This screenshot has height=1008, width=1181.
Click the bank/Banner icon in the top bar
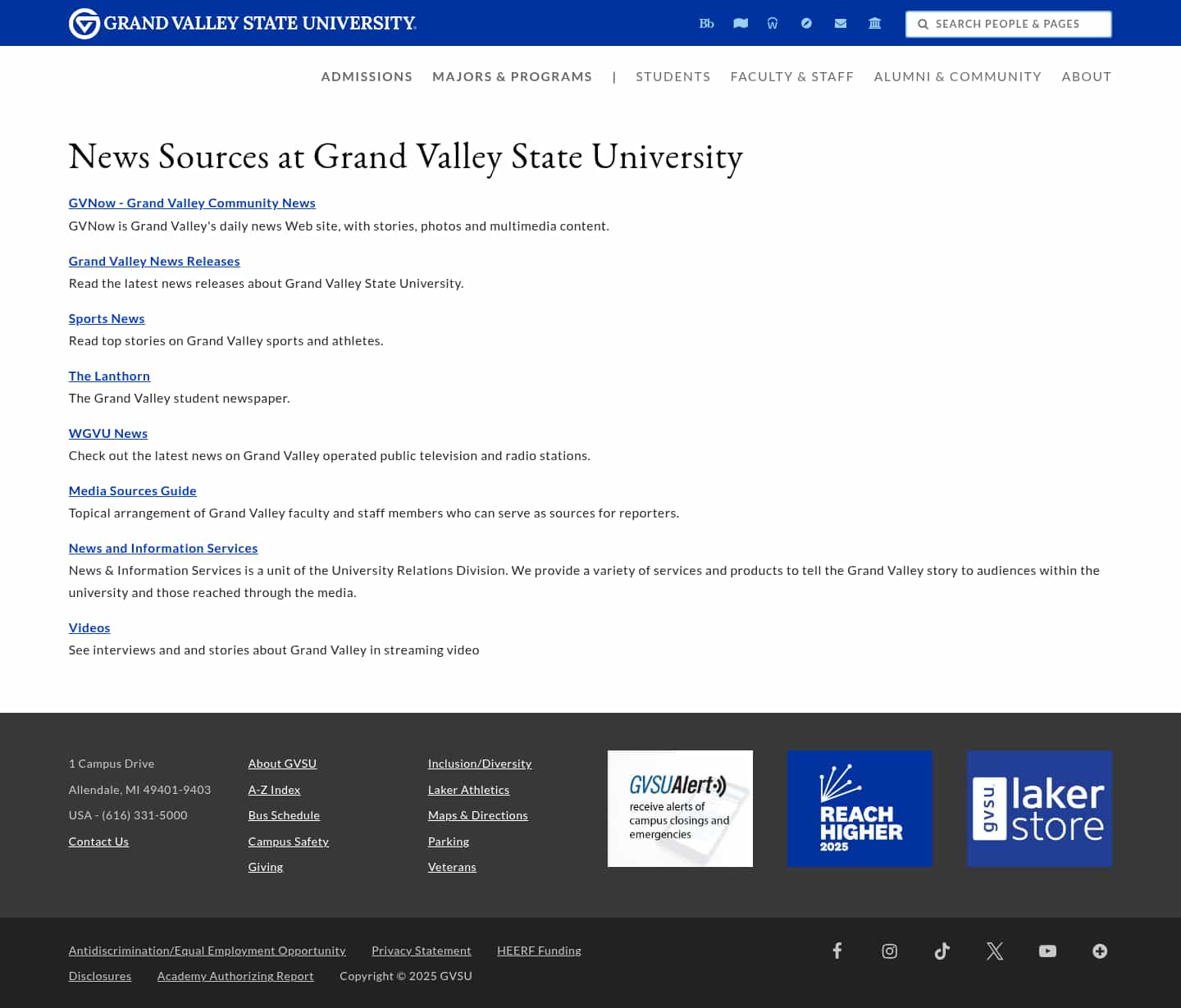click(x=874, y=23)
